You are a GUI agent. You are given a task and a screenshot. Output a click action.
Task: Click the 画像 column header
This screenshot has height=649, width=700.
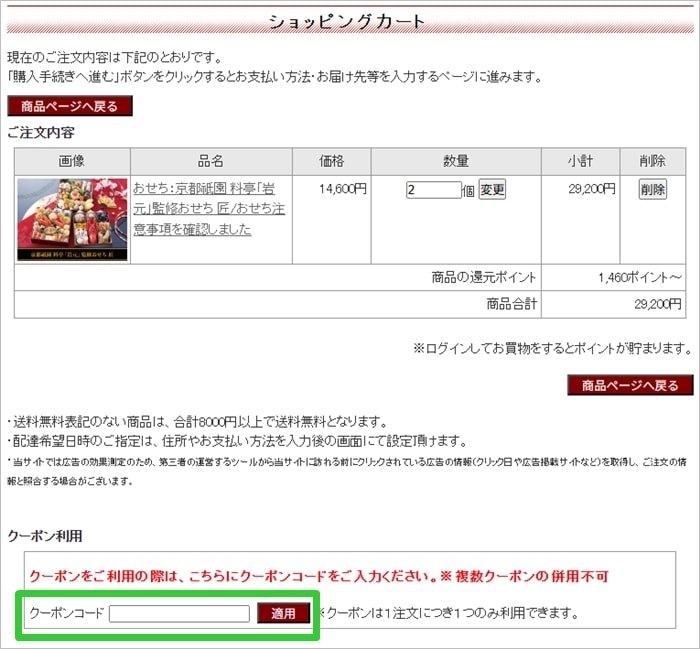click(72, 162)
